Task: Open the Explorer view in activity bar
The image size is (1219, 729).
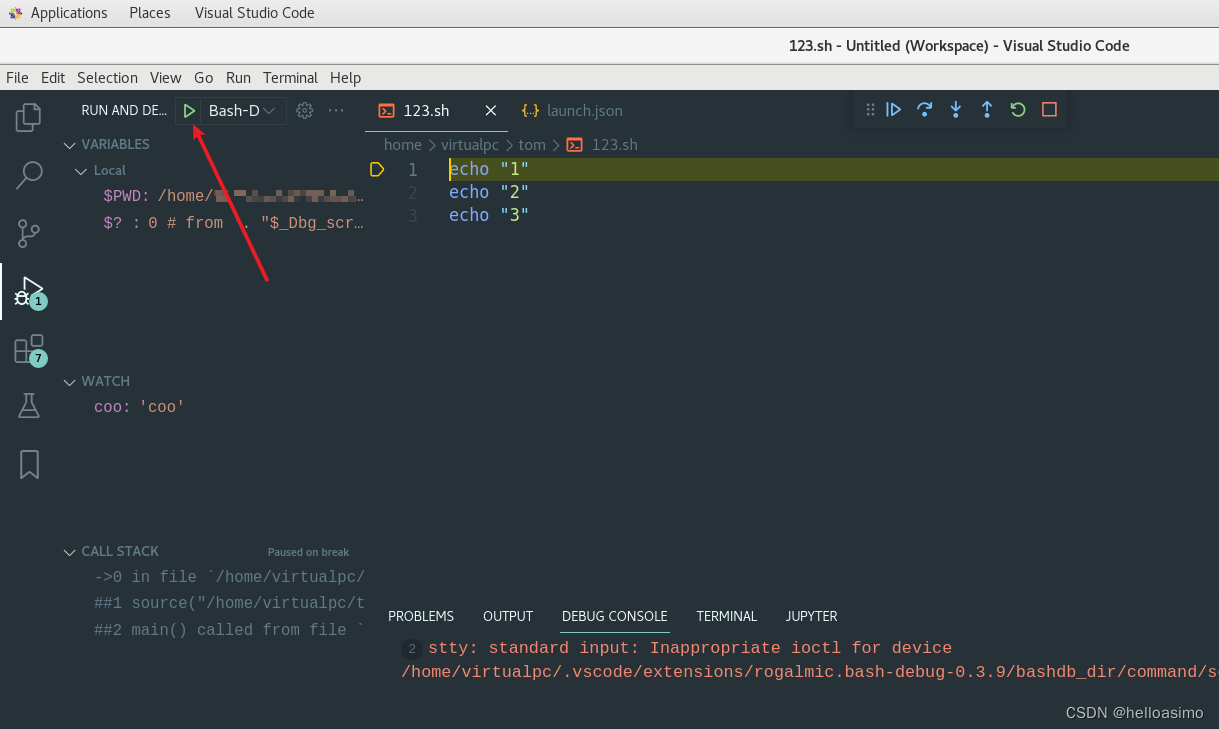Action: 29,118
